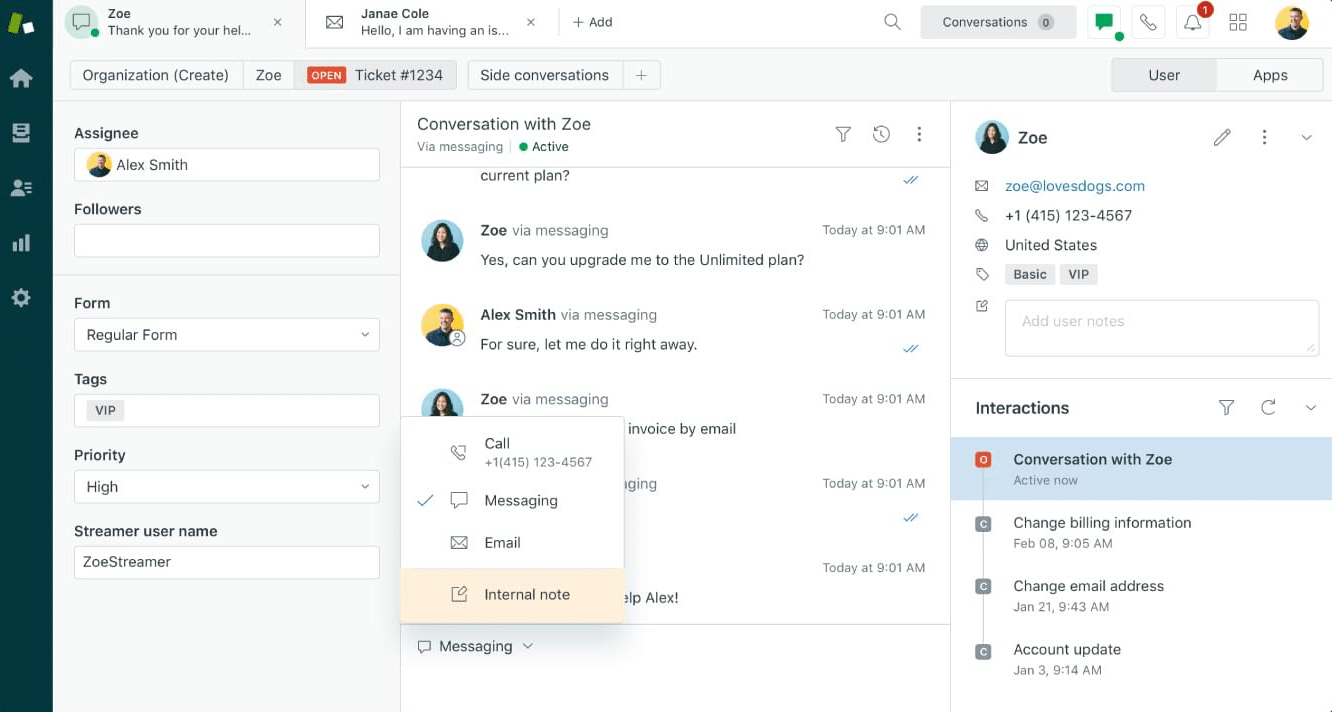1332x712 pixels.
Task: Open the notifications bell with the red badge
Action: click(x=1192, y=21)
